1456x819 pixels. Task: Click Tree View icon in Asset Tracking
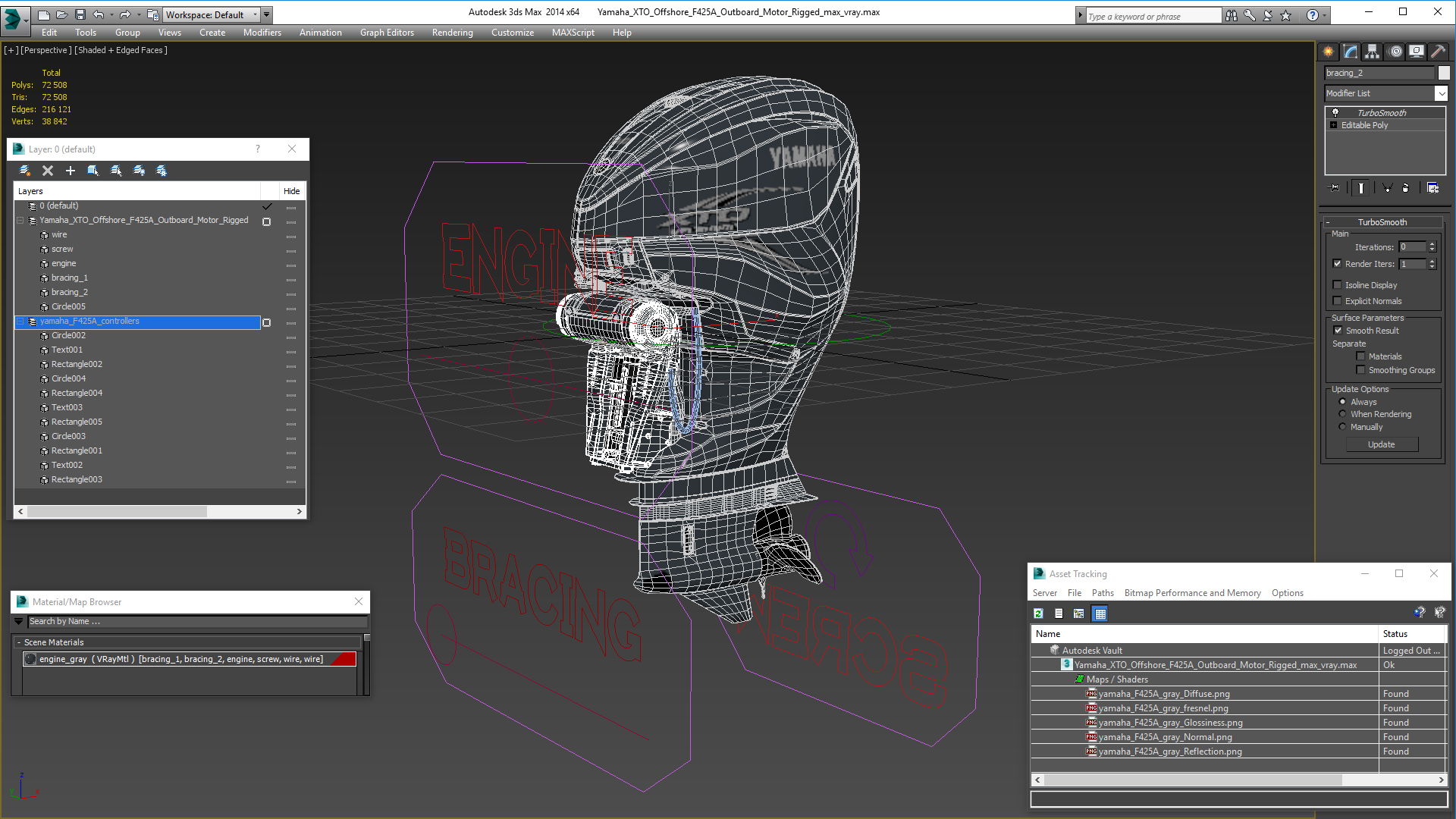[1079, 613]
